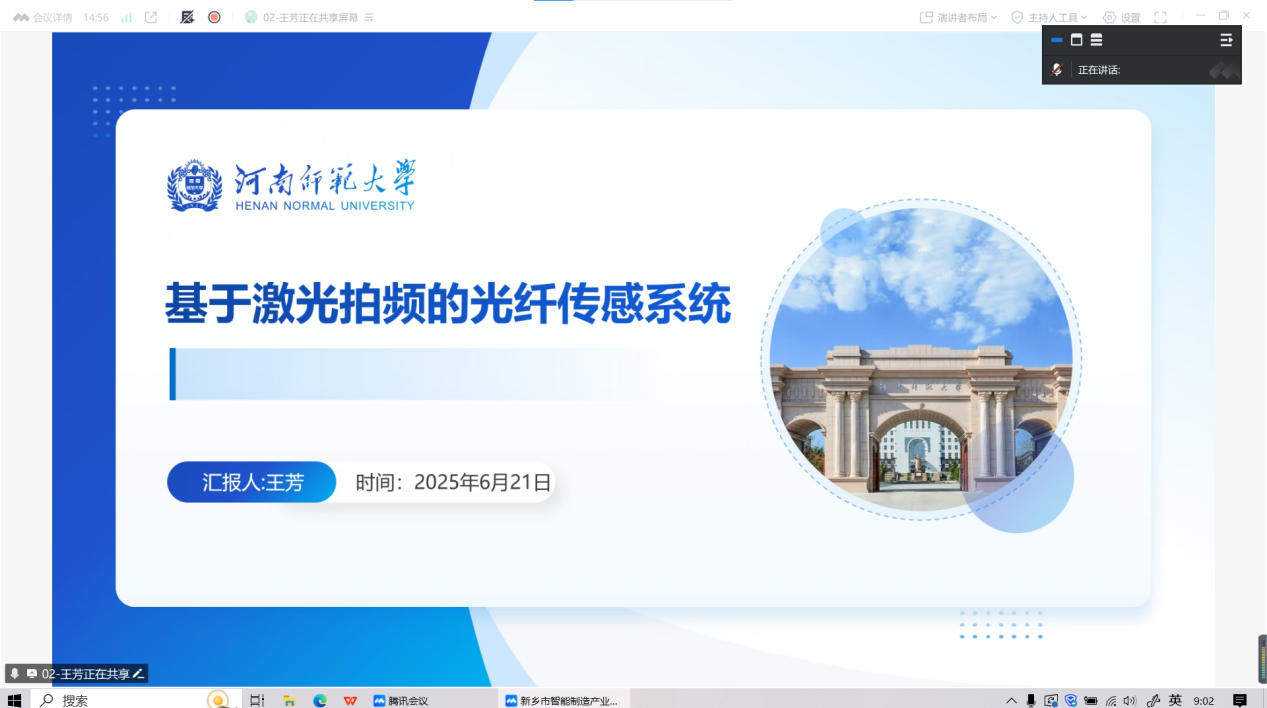Click the crossed-out flag annotation icon
The width and height of the screenshot is (1267, 708).
(187, 17)
